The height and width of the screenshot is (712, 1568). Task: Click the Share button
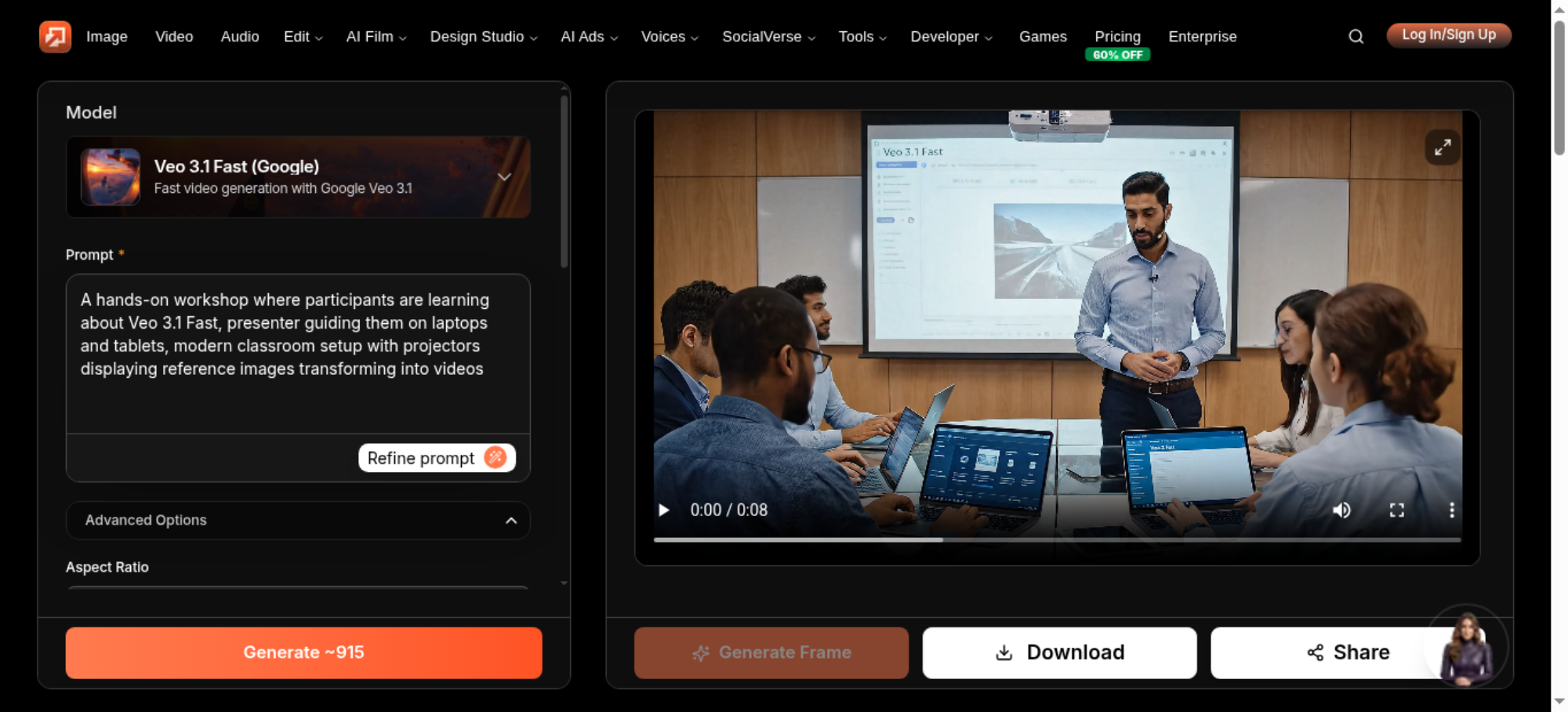[1348, 652]
